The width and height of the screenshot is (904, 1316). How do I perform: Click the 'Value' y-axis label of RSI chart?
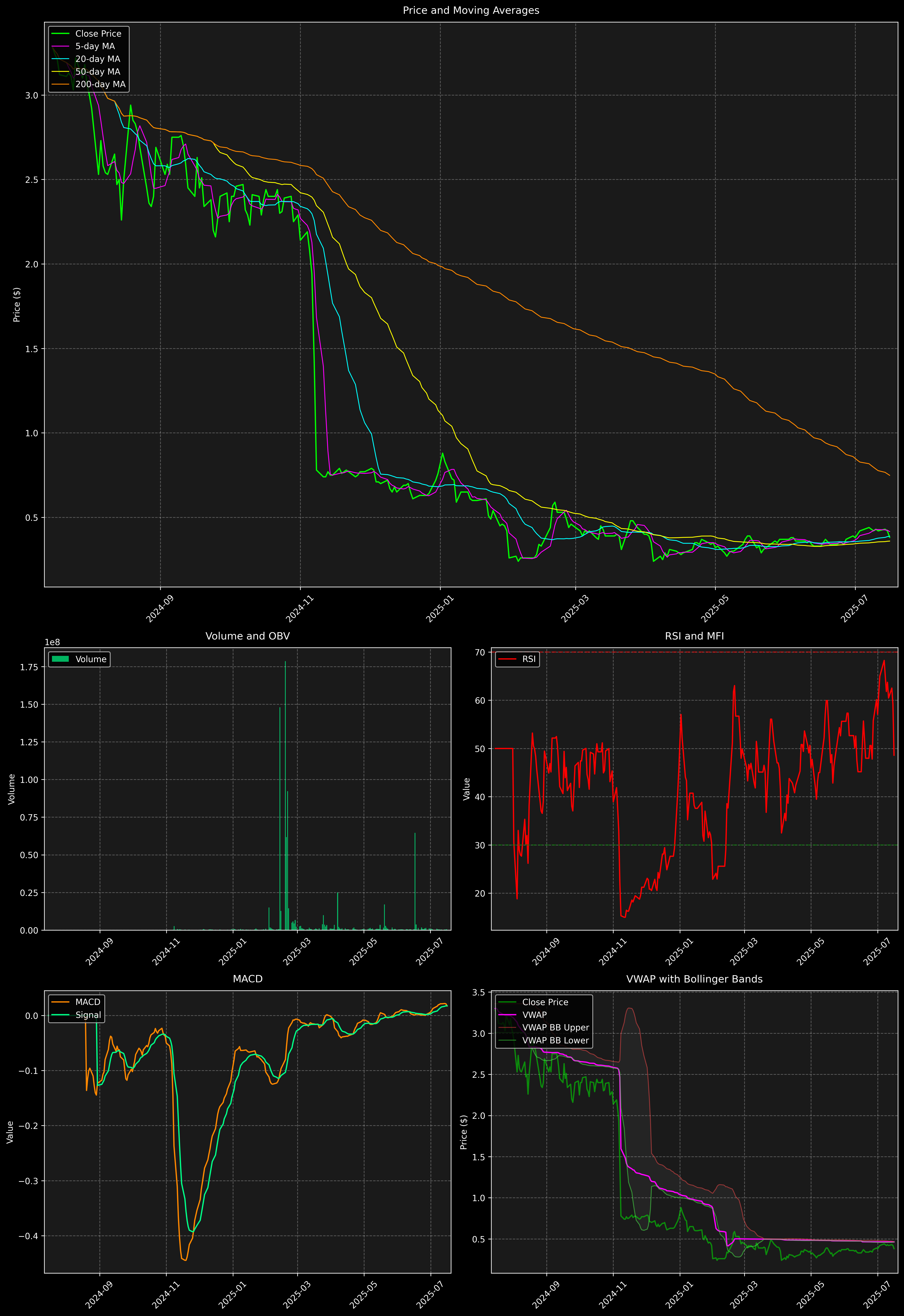tap(467, 789)
